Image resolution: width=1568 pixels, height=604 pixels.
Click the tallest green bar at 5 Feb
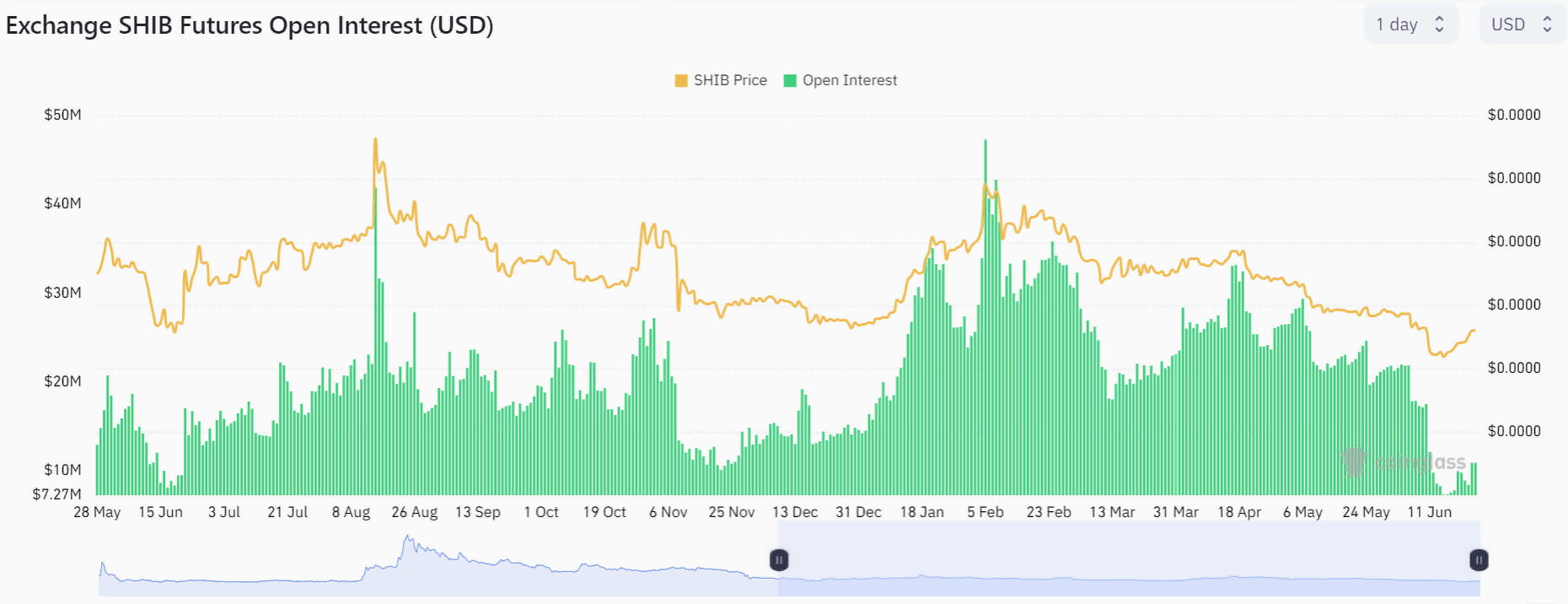985,317
